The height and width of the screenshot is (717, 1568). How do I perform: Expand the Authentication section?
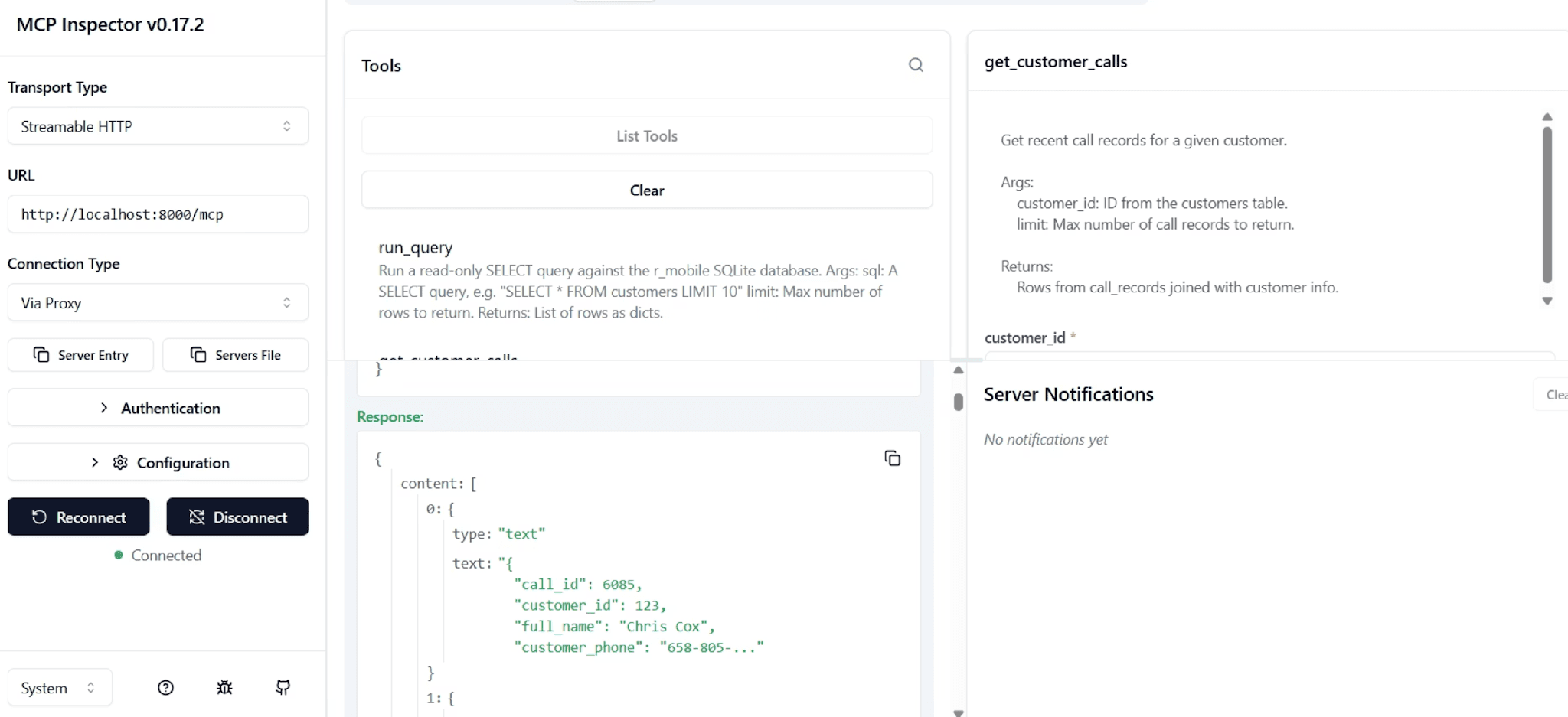point(158,408)
